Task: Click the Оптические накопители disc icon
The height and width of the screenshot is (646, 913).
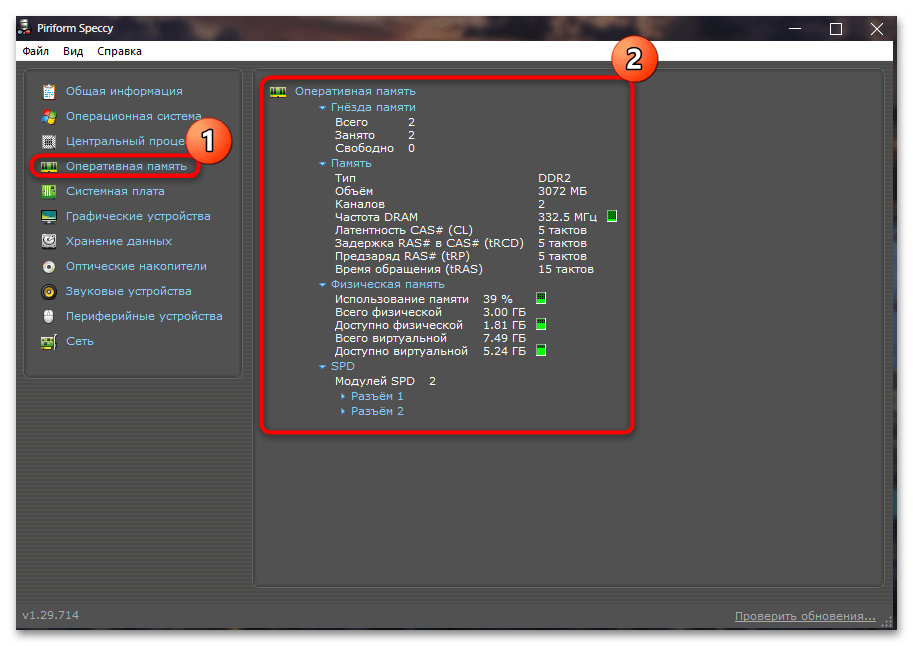Action: (48, 266)
